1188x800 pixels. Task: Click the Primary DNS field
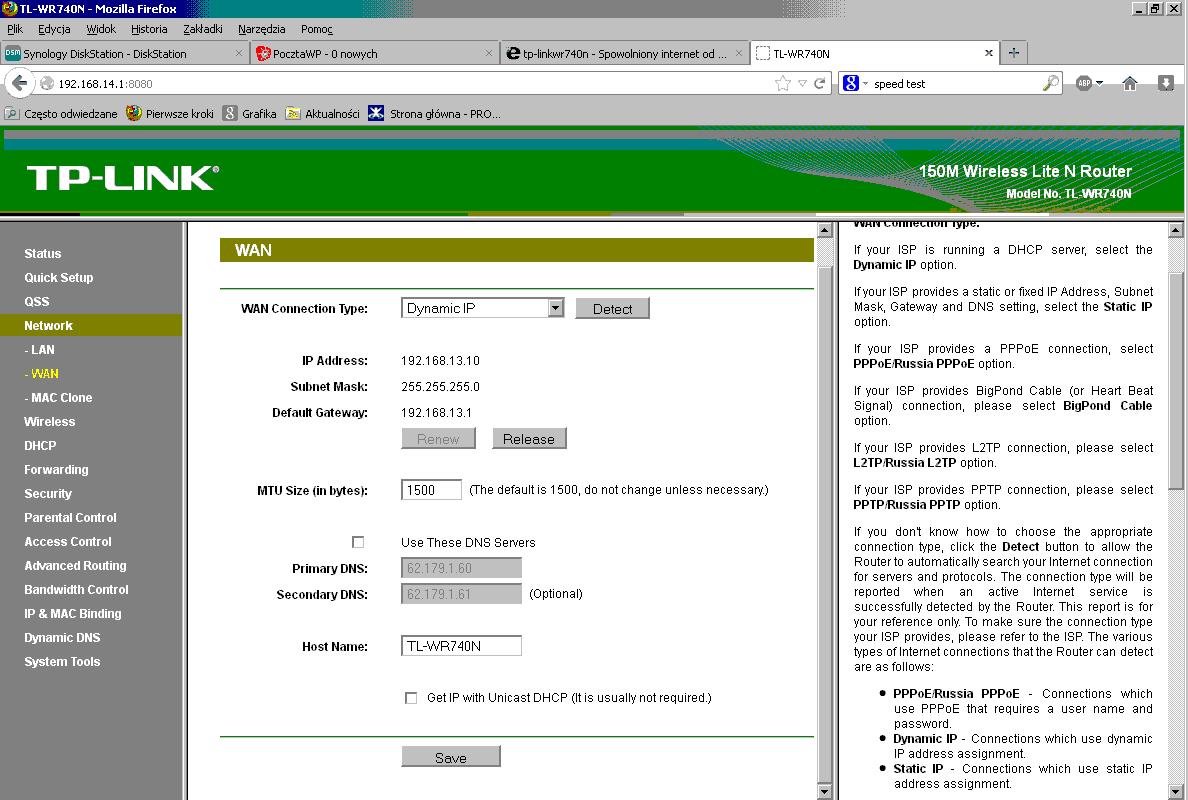tap(461, 567)
